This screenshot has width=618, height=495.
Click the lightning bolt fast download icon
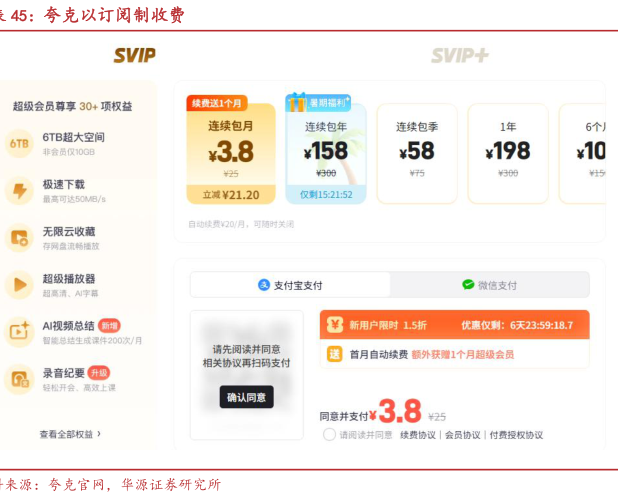(19, 190)
